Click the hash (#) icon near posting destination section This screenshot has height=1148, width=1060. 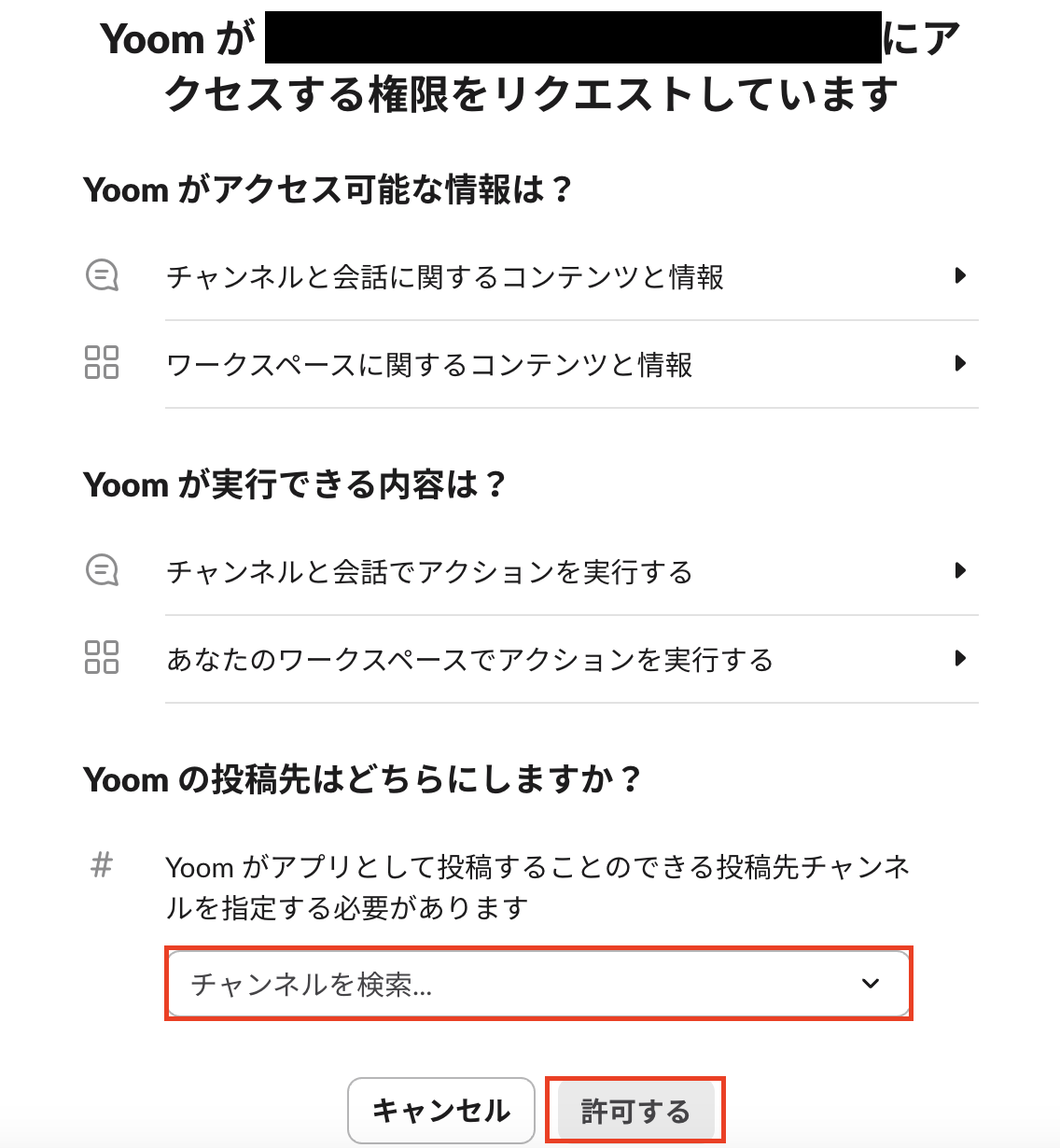(x=101, y=864)
